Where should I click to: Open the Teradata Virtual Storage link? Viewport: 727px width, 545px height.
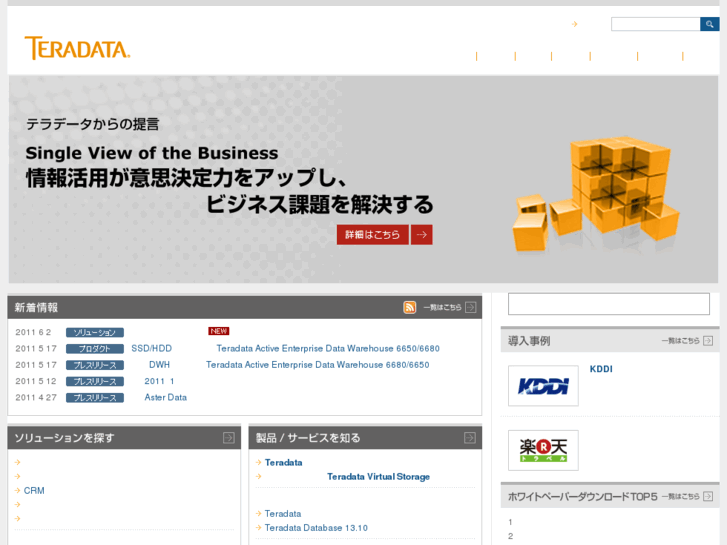pyautogui.click(x=378, y=477)
